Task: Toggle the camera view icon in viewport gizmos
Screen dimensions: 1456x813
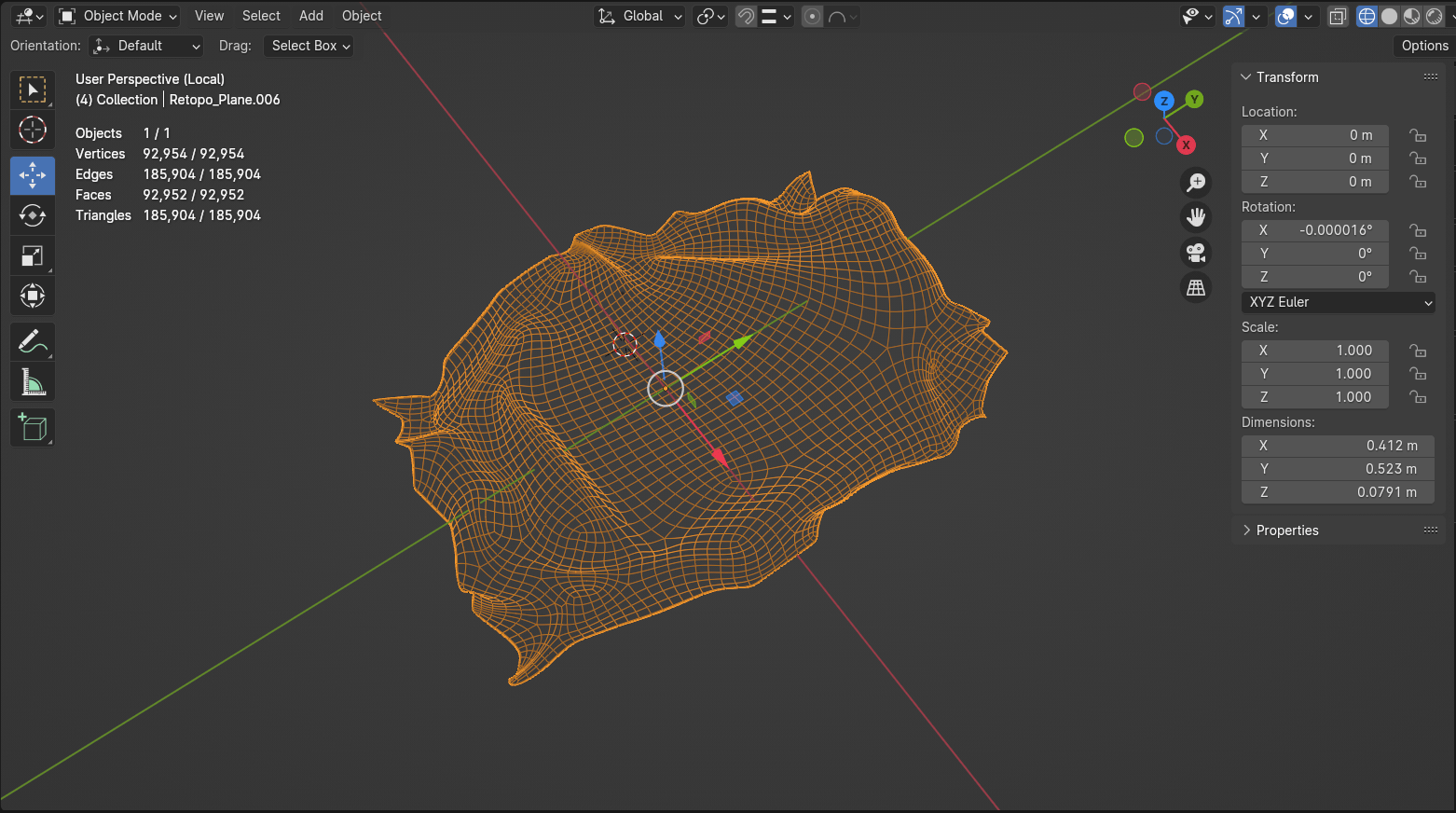Action: (x=1196, y=253)
